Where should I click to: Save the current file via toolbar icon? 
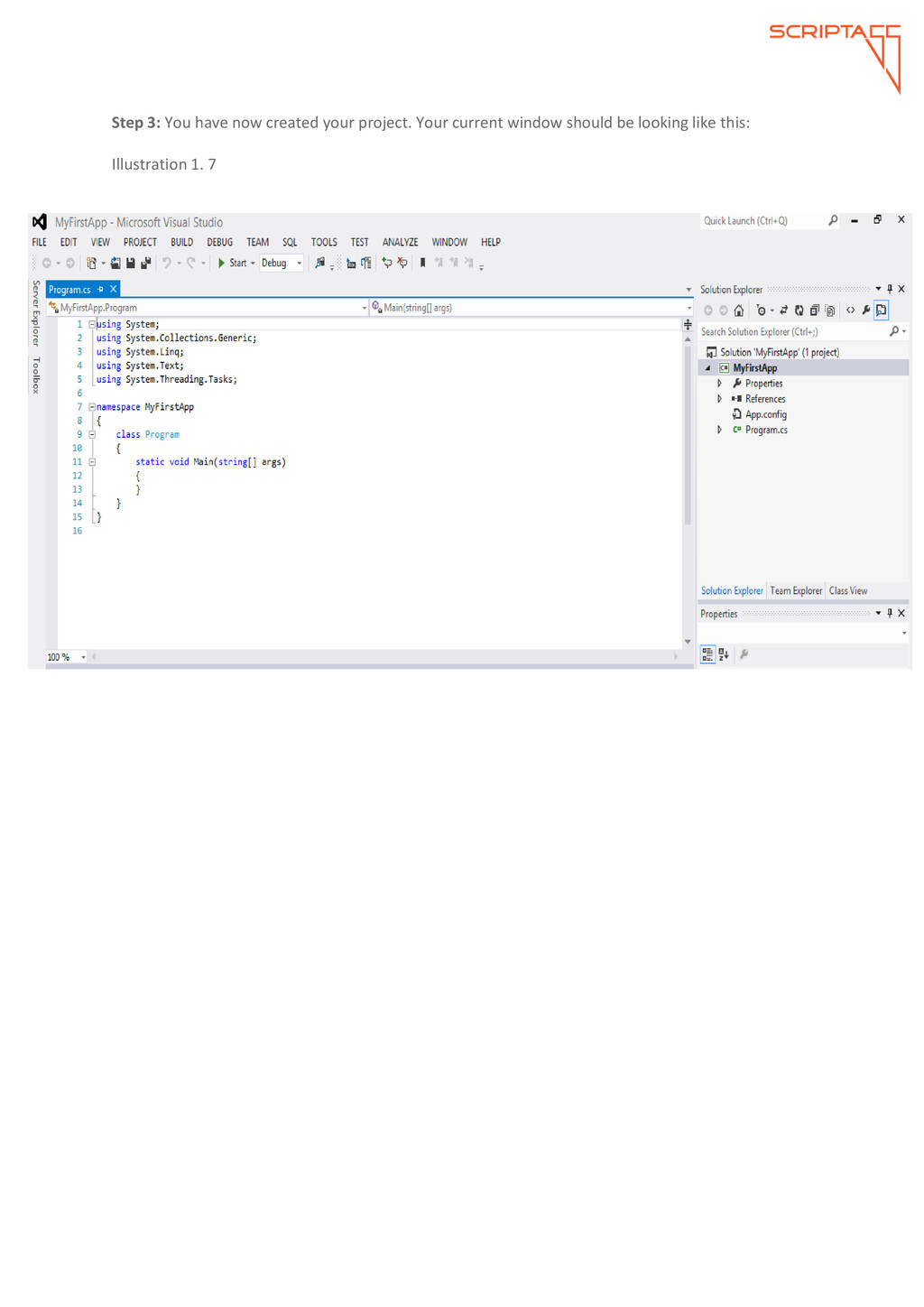point(131,264)
